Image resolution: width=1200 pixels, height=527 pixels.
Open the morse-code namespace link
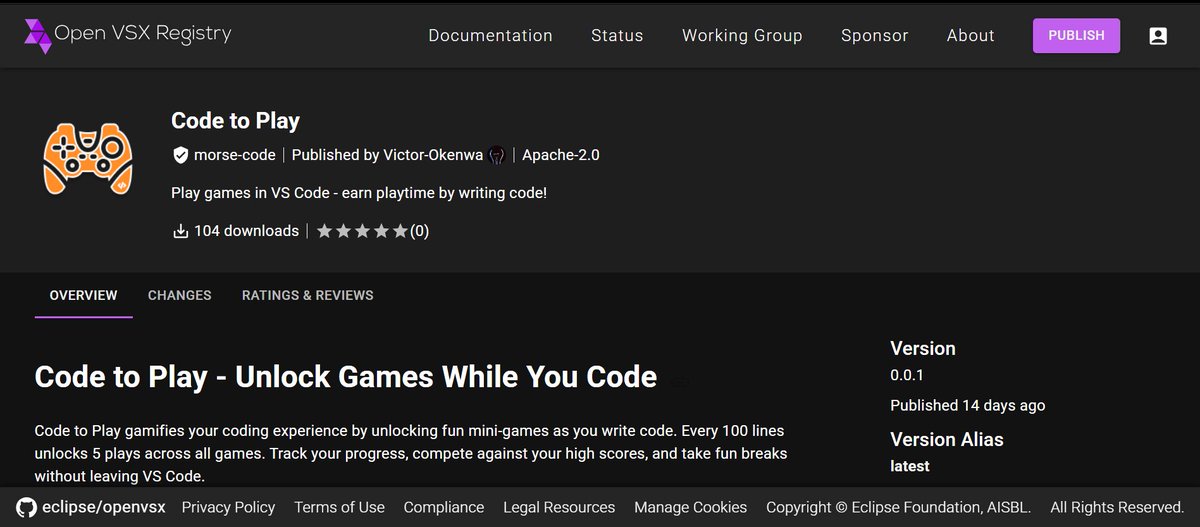tap(234, 155)
